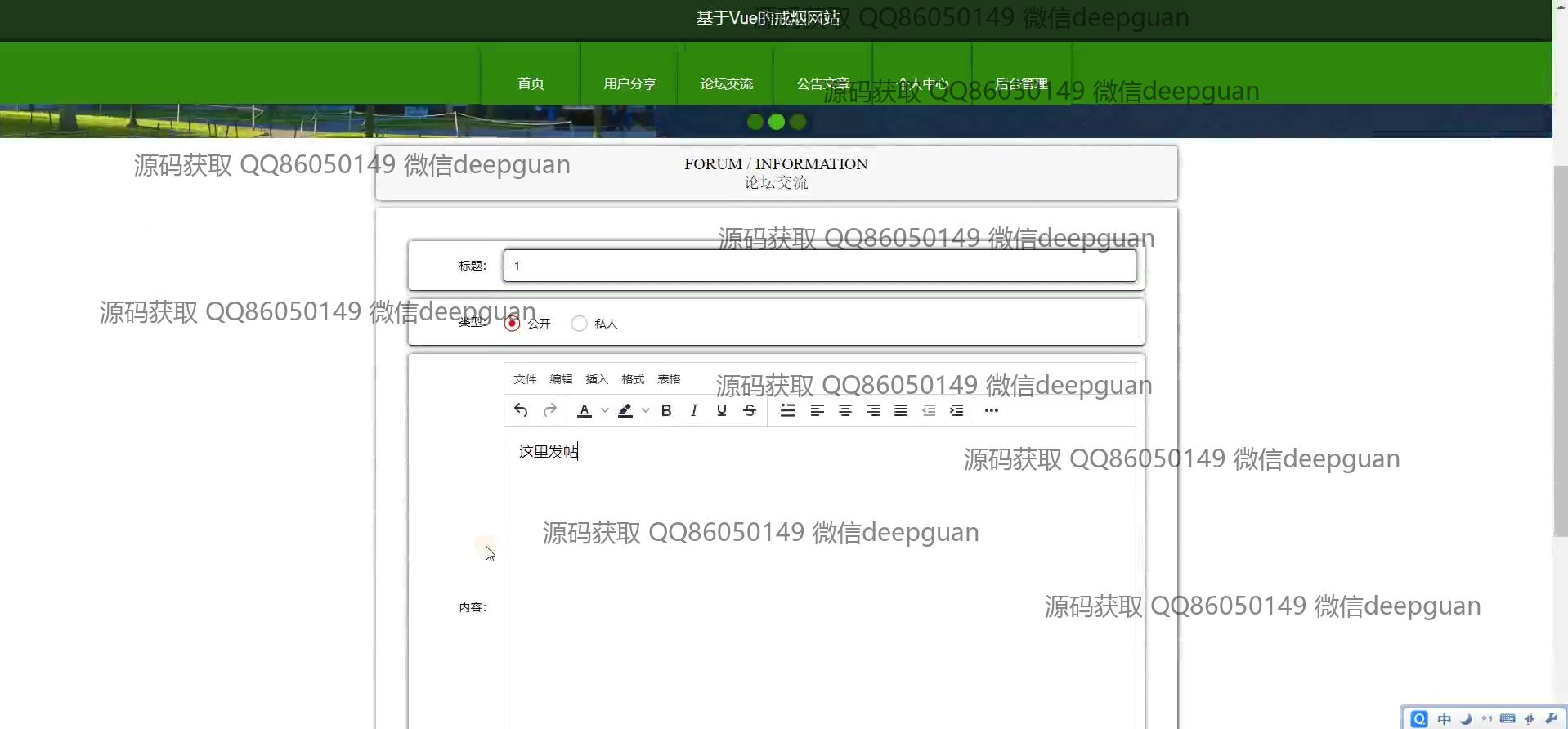Toggle underline formatting
Screen dimensions: 1568x729
722,410
